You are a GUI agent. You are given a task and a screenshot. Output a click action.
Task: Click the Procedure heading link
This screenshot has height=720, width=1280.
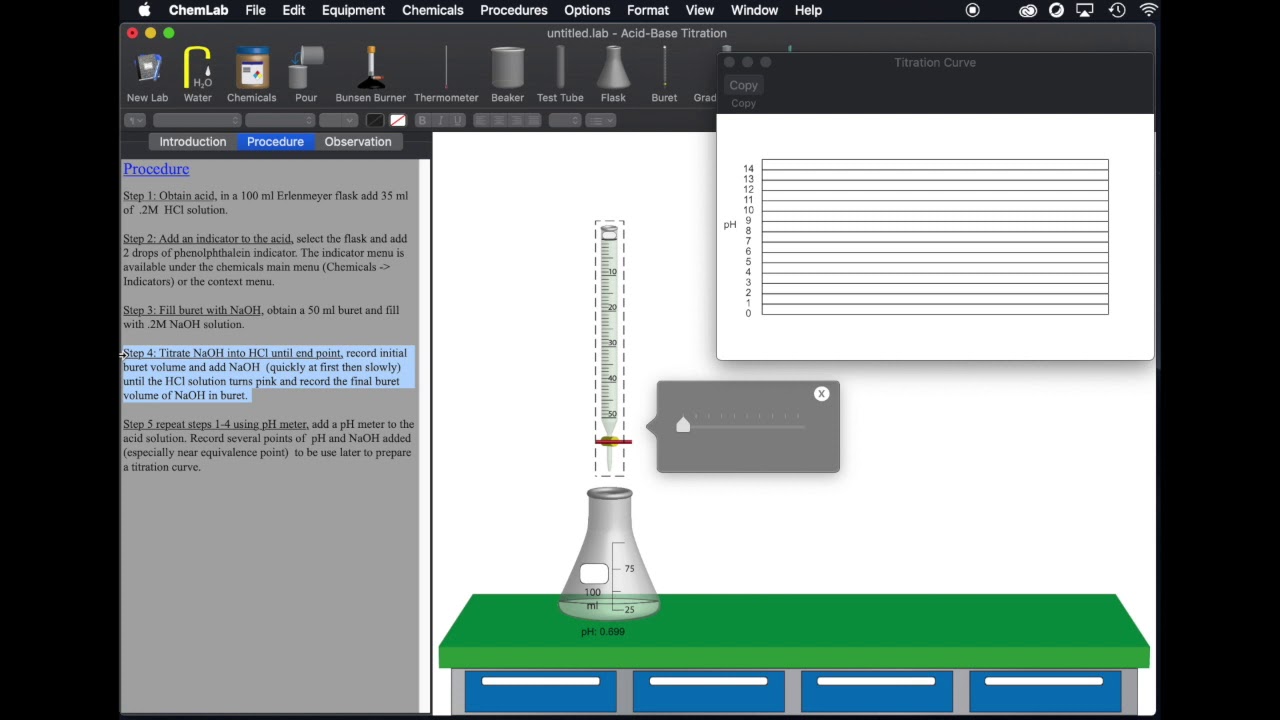tap(156, 169)
